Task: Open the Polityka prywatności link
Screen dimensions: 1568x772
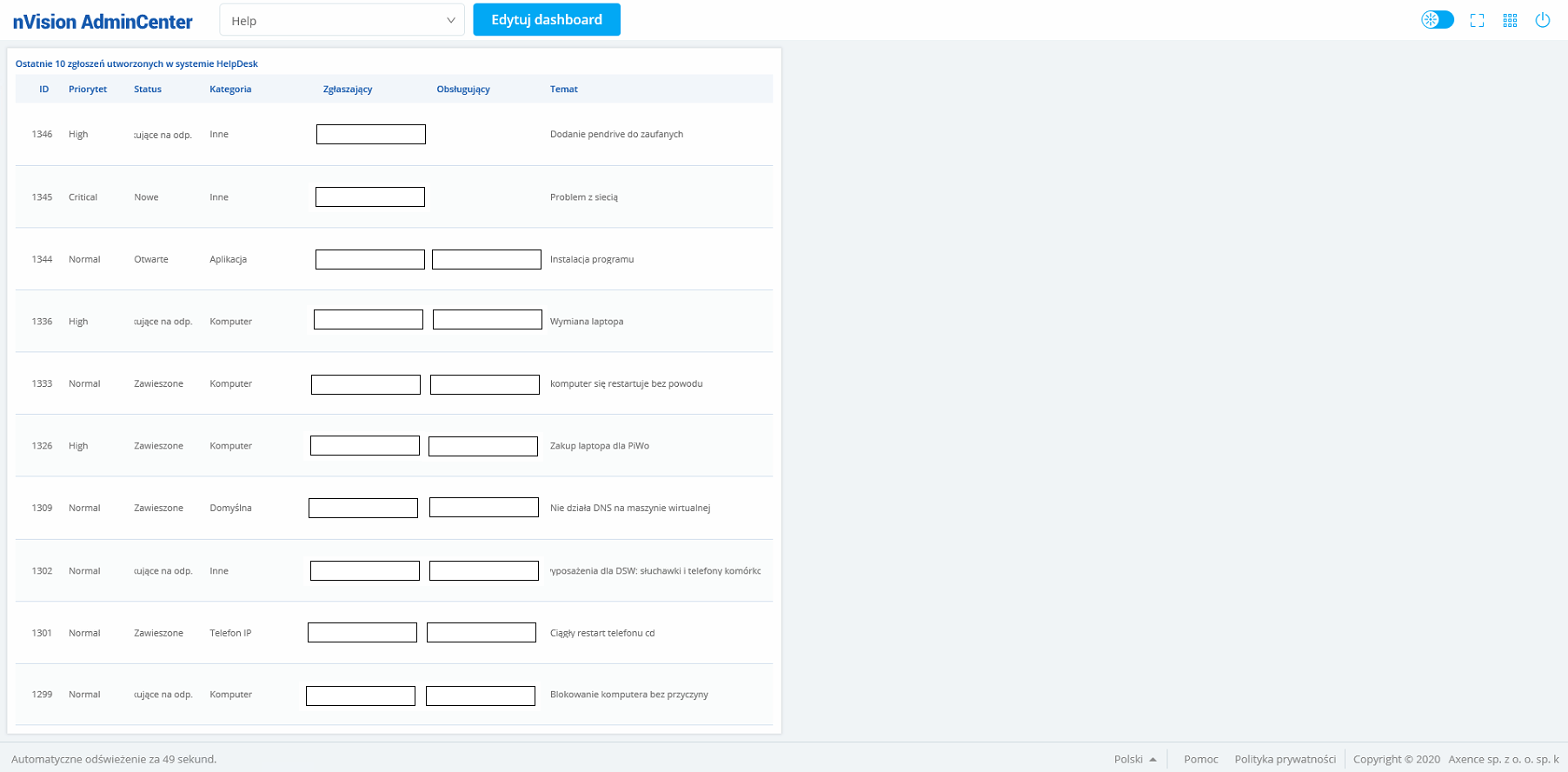Action: coord(1285,759)
